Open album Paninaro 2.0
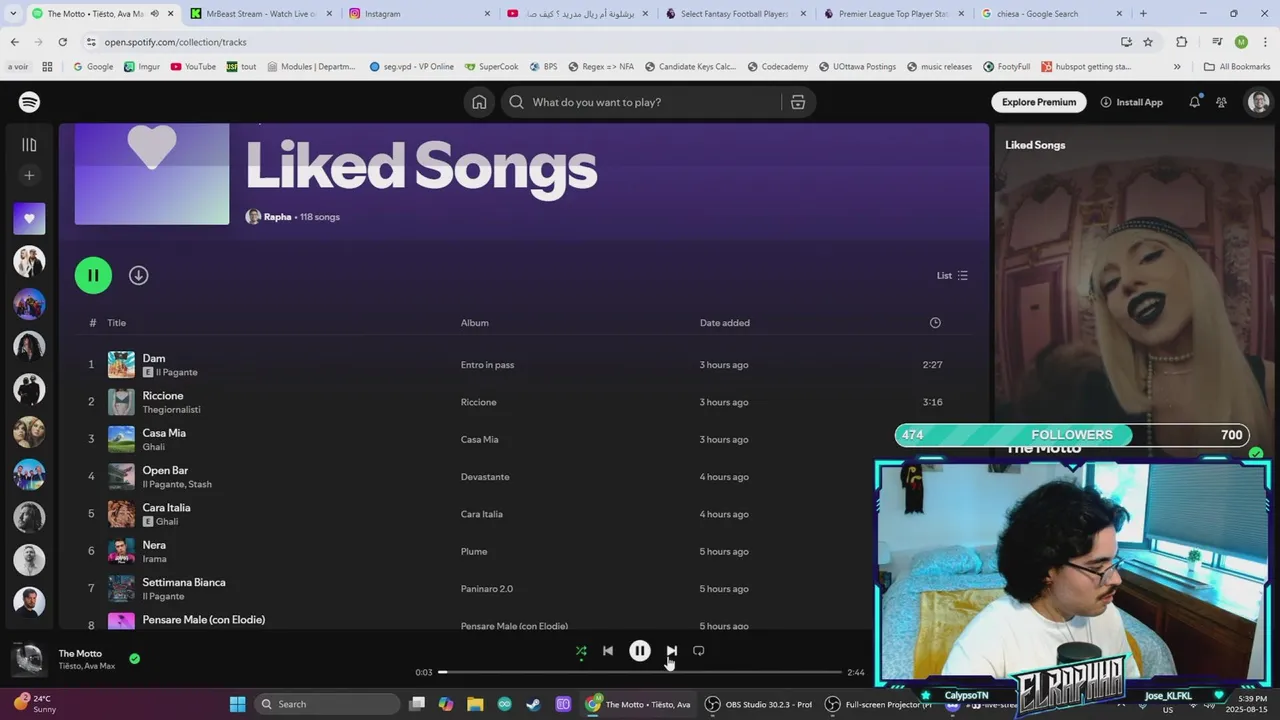 [x=486, y=589]
